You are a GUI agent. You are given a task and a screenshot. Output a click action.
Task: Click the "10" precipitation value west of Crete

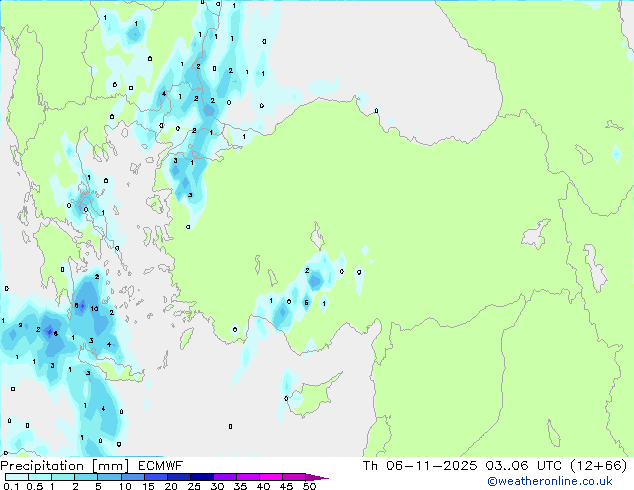93,309
